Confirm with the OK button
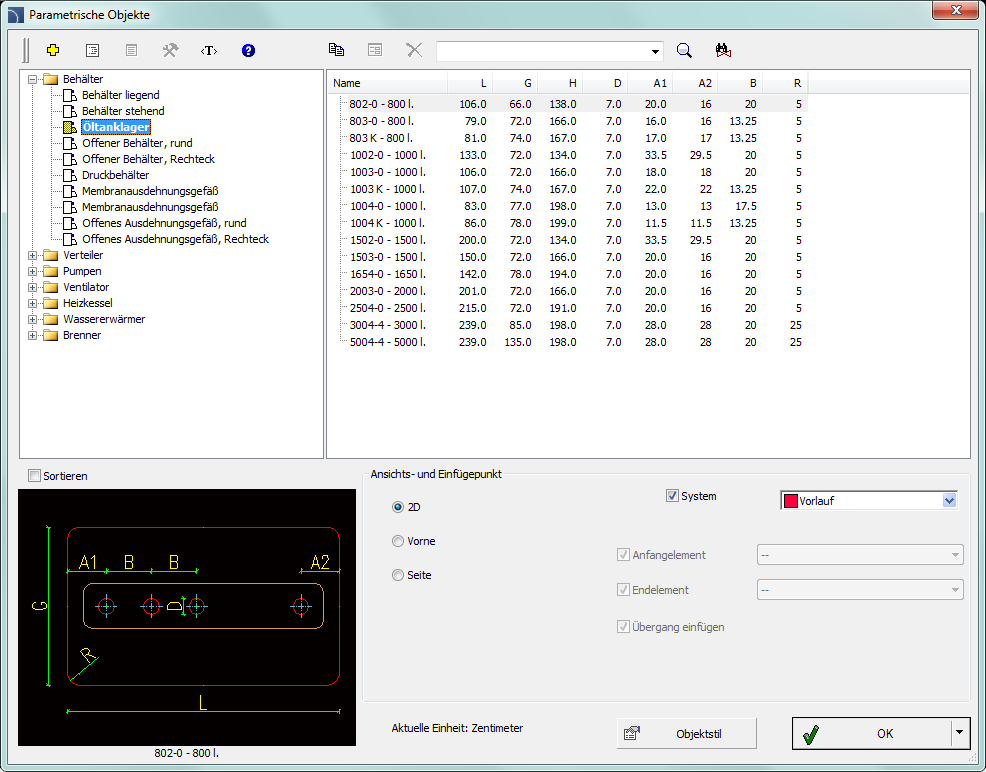The height and width of the screenshot is (772, 986). (871, 733)
